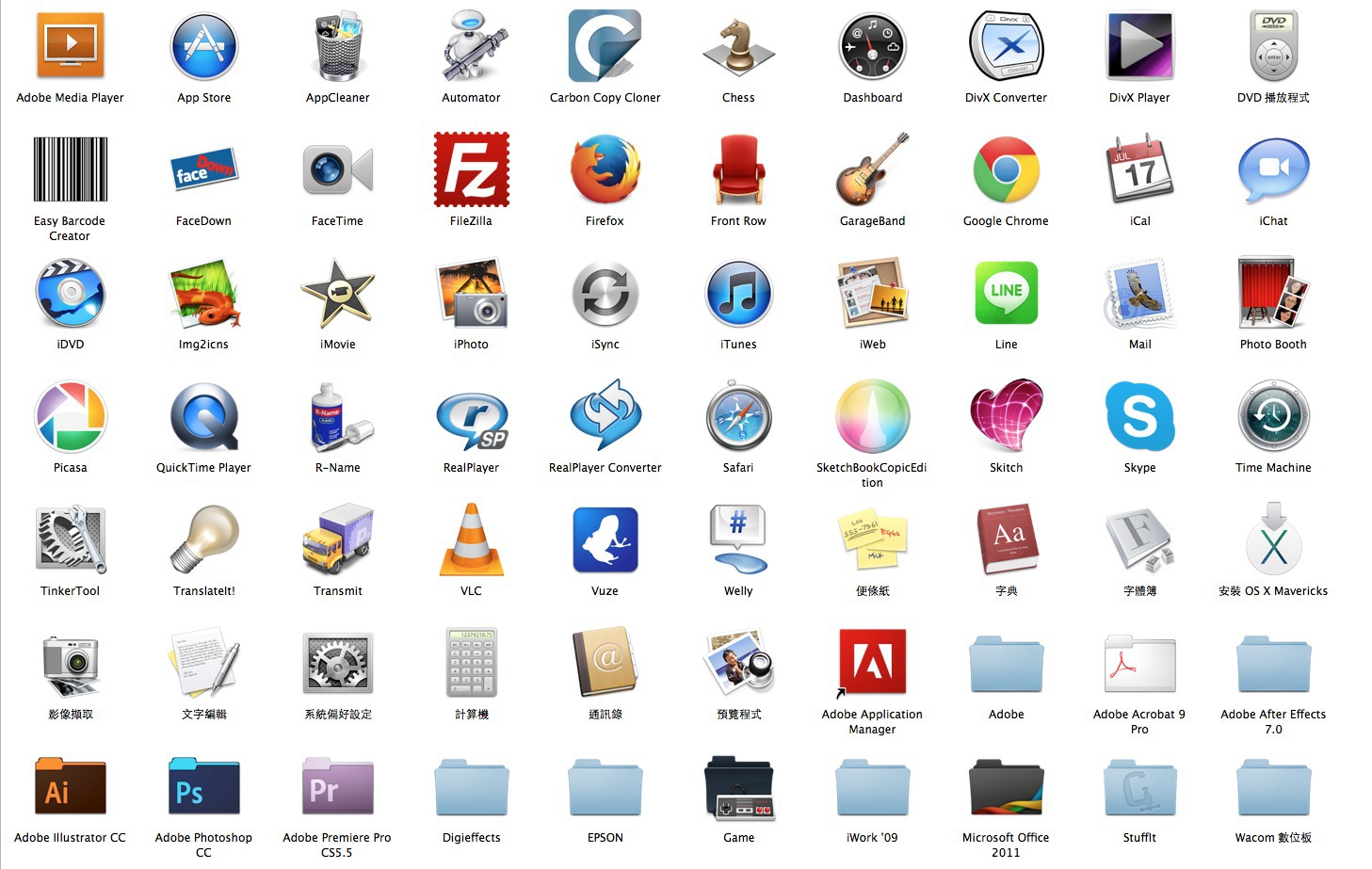Open the Vuze frog icon

click(605, 539)
